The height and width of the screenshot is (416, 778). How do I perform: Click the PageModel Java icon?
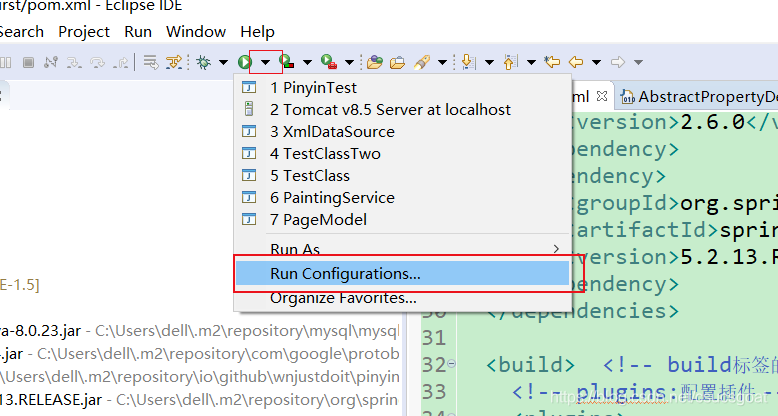249,219
